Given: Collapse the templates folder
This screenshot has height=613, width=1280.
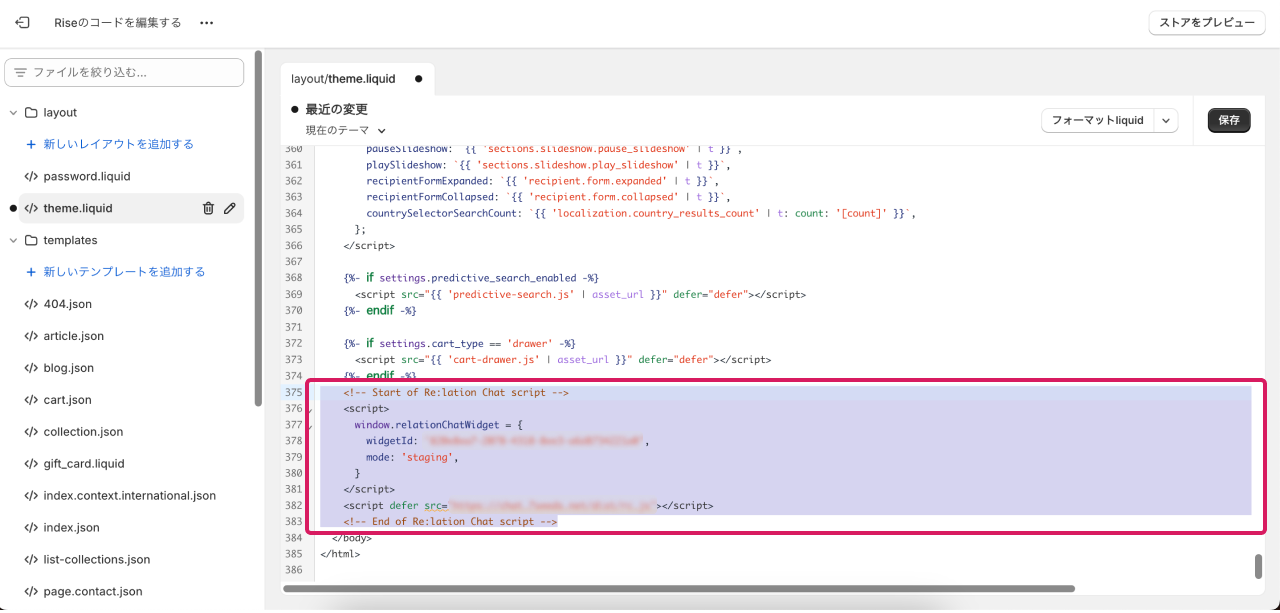Looking at the screenshot, I should point(13,240).
